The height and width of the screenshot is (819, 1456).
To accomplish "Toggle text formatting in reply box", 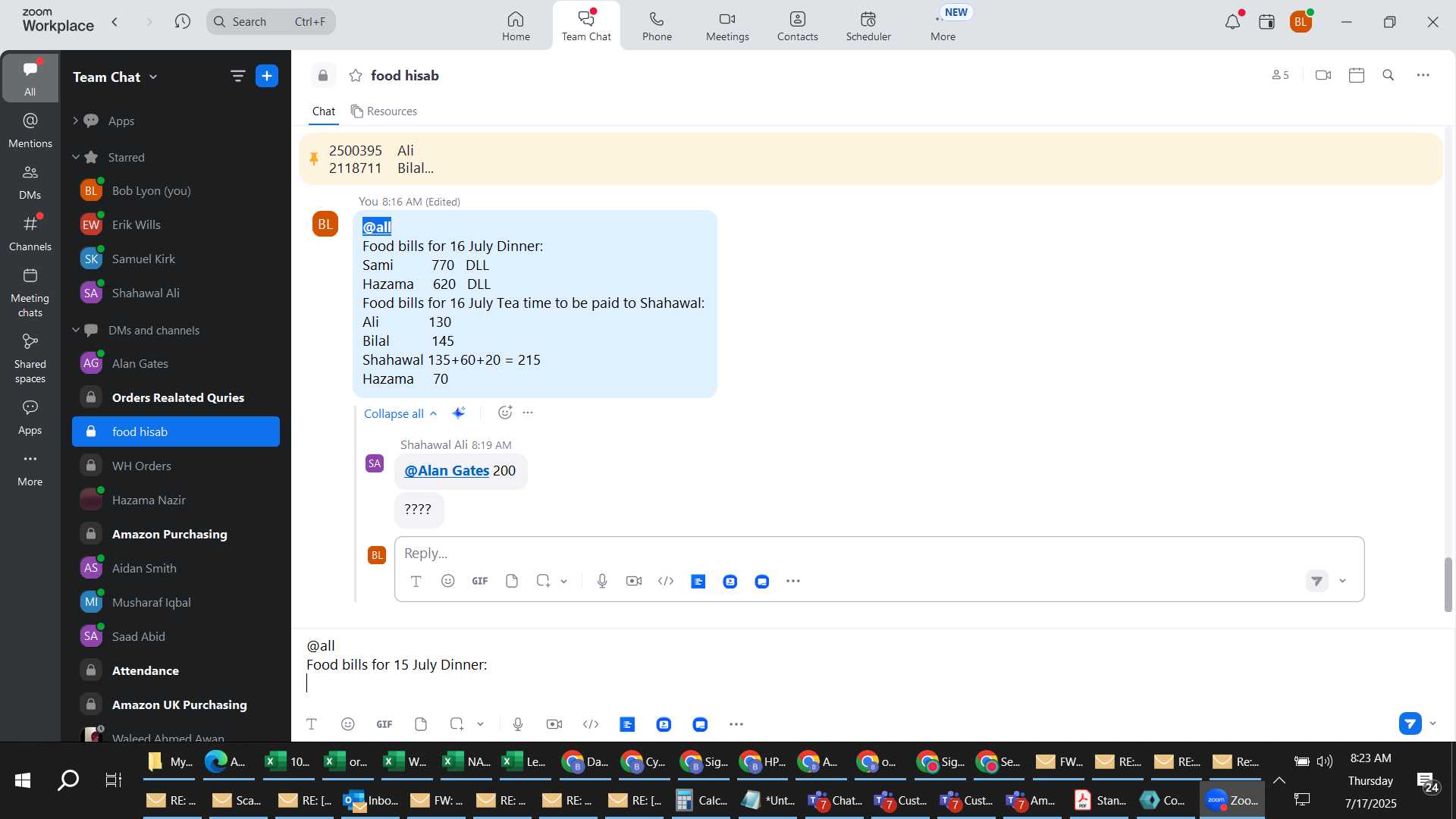I will coord(416,581).
